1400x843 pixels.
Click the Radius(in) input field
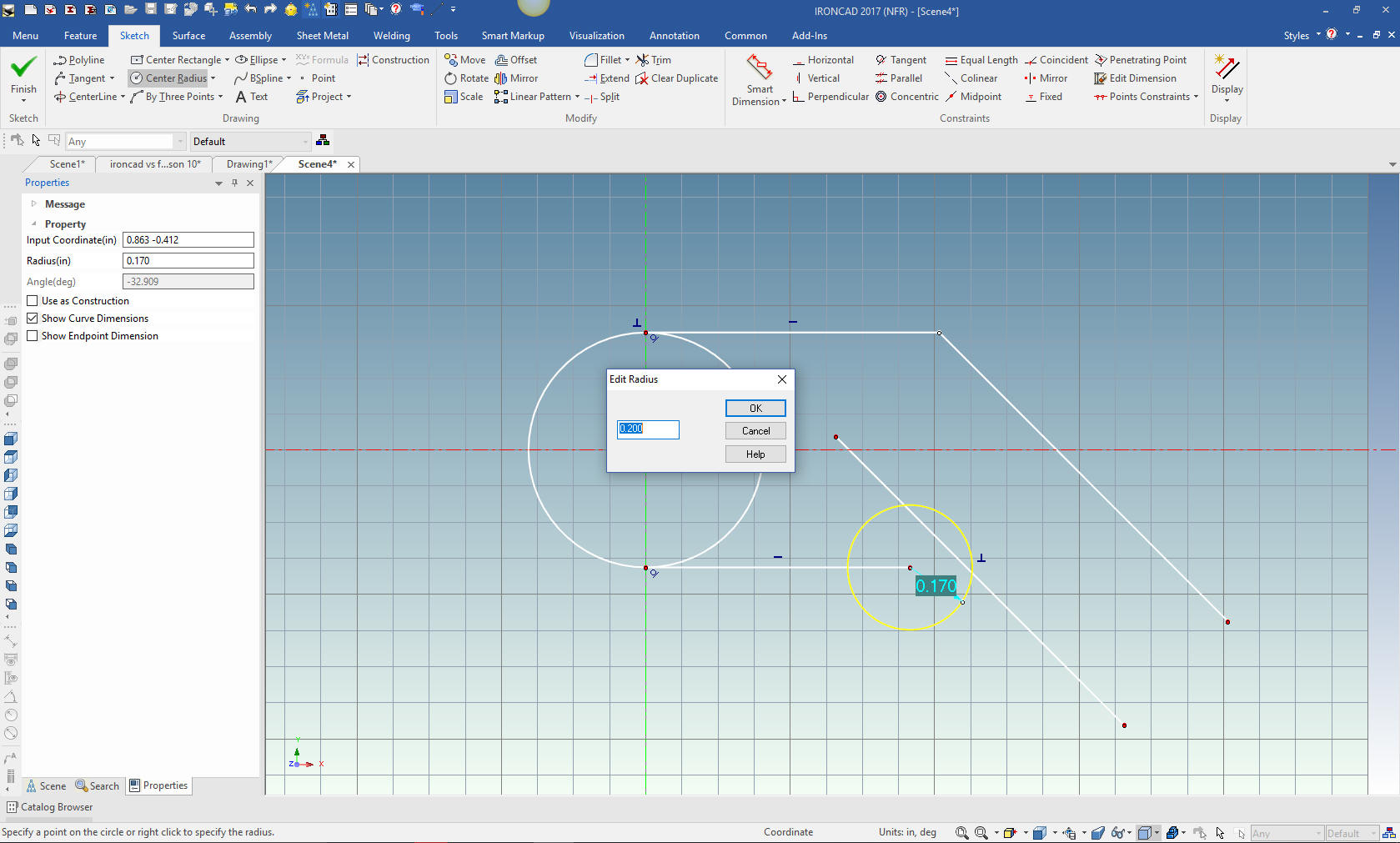[188, 261]
